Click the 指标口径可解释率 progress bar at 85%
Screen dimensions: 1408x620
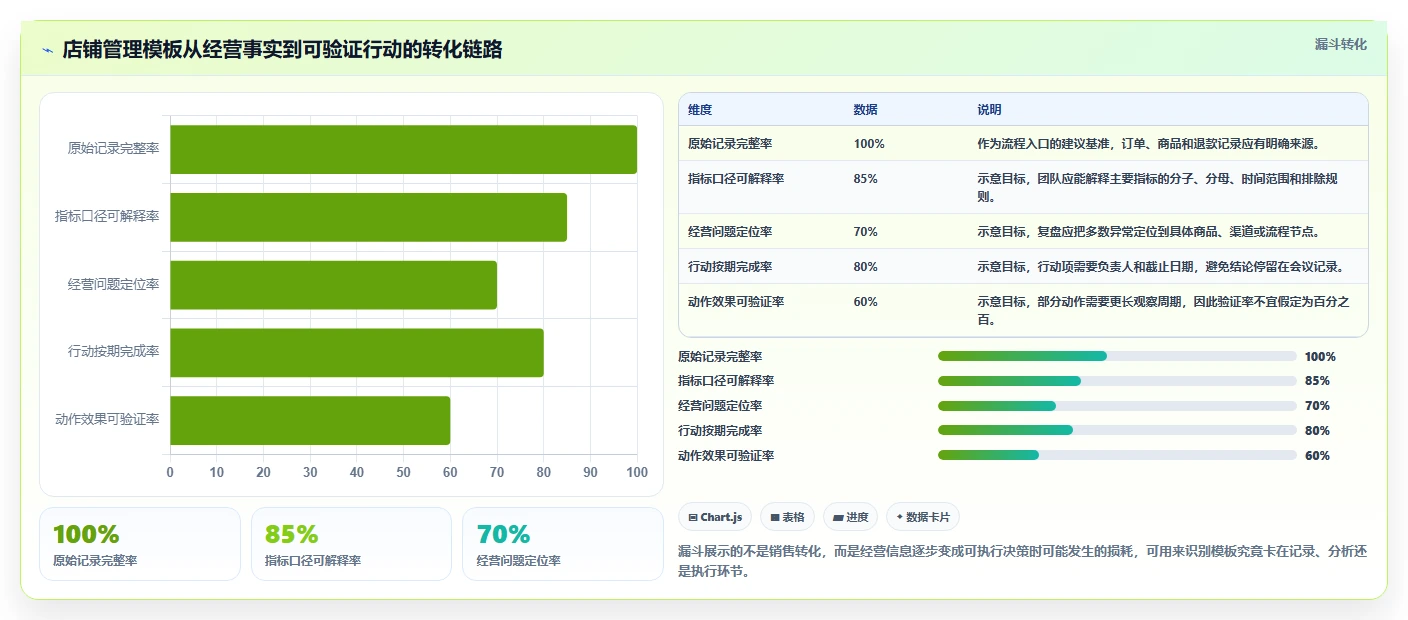pos(1117,381)
